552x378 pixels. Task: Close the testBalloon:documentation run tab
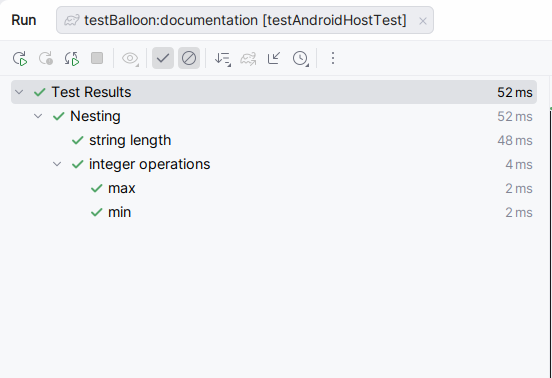point(423,21)
